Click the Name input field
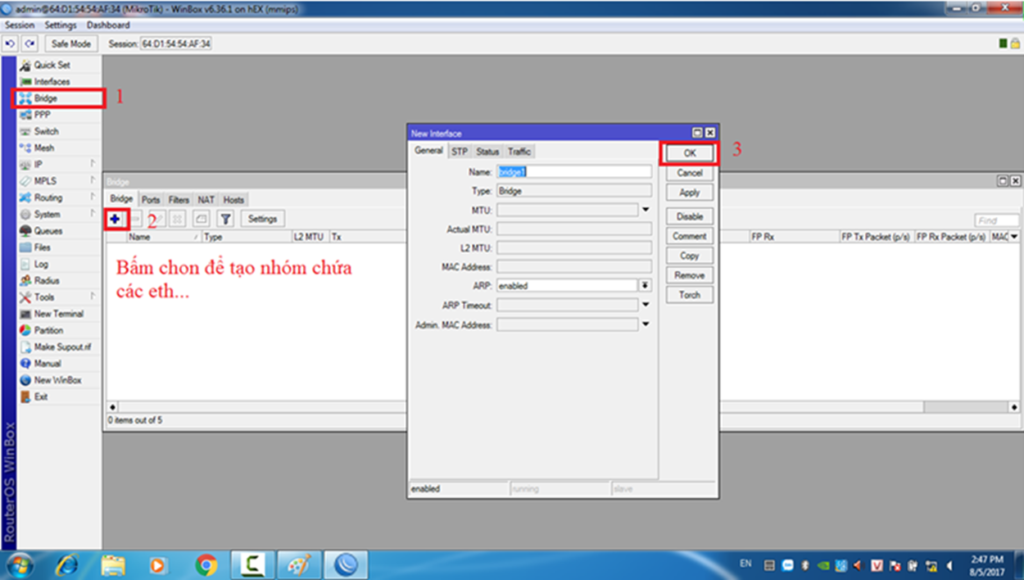The width and height of the screenshot is (1024, 580). tap(574, 172)
